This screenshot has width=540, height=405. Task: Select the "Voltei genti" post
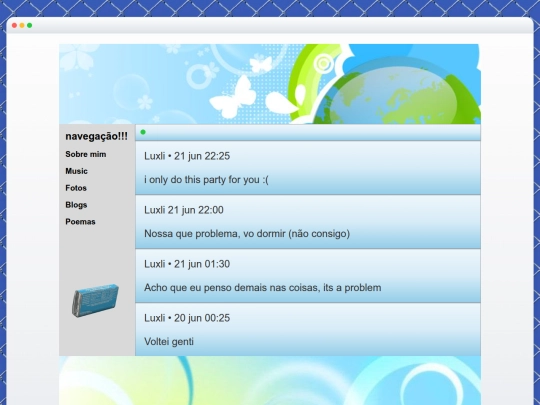308,330
